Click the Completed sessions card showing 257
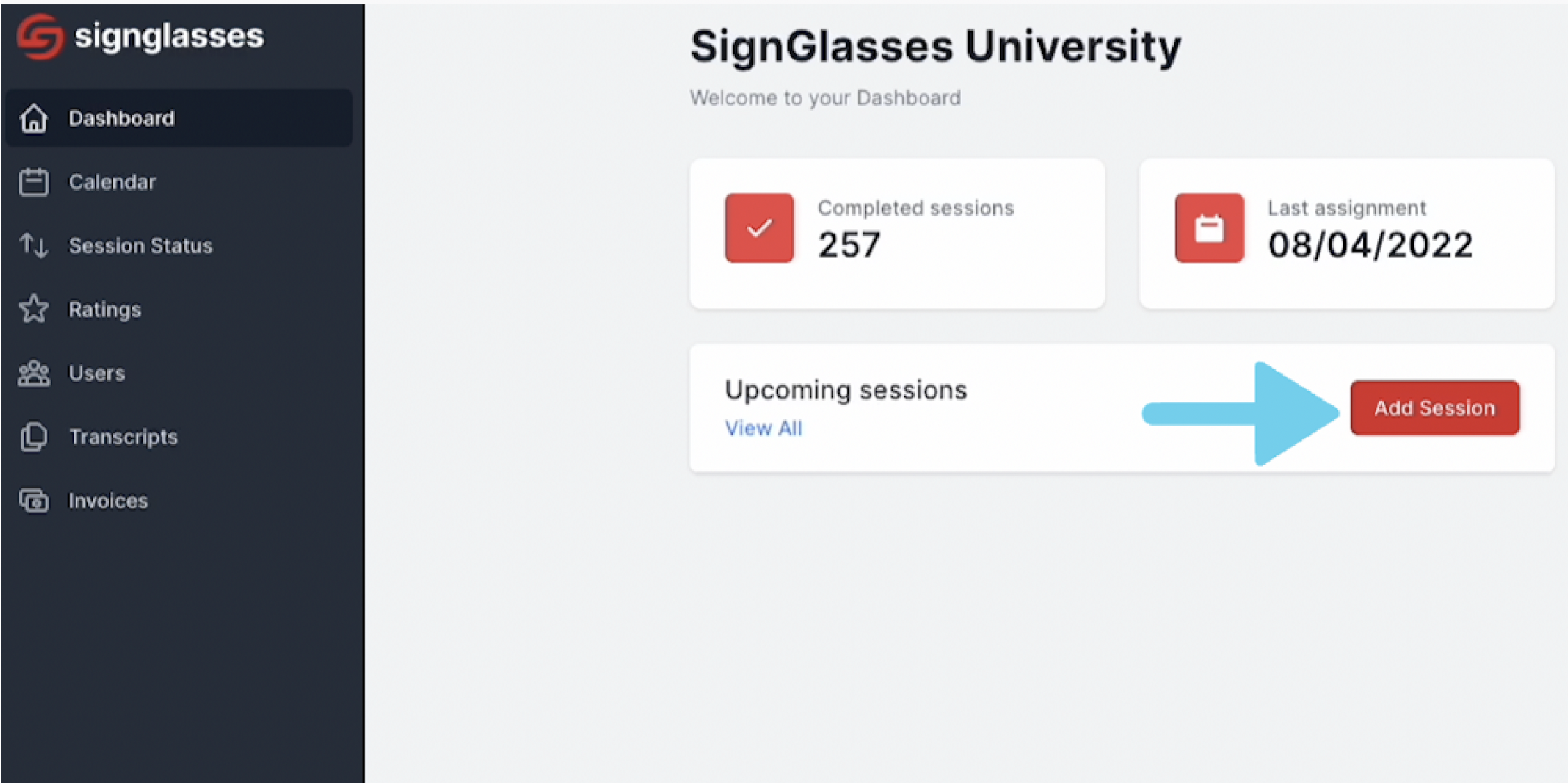The image size is (1568, 783). 897,234
